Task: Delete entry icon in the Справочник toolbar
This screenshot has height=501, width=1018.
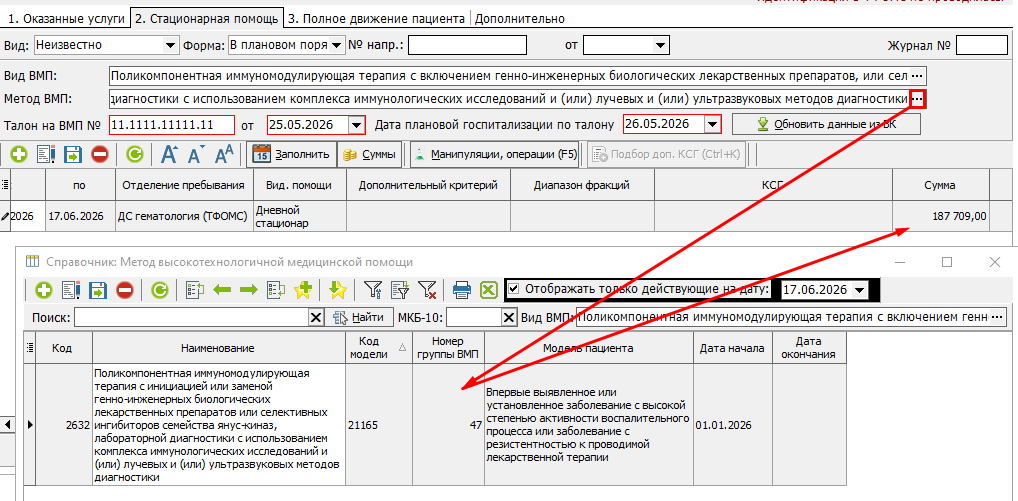Action: 125,289
